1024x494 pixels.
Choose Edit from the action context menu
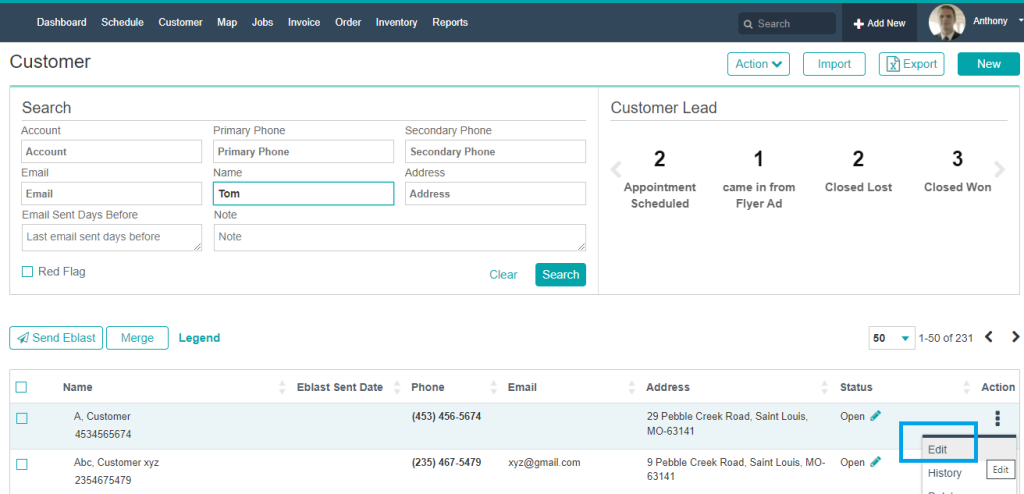coord(937,450)
